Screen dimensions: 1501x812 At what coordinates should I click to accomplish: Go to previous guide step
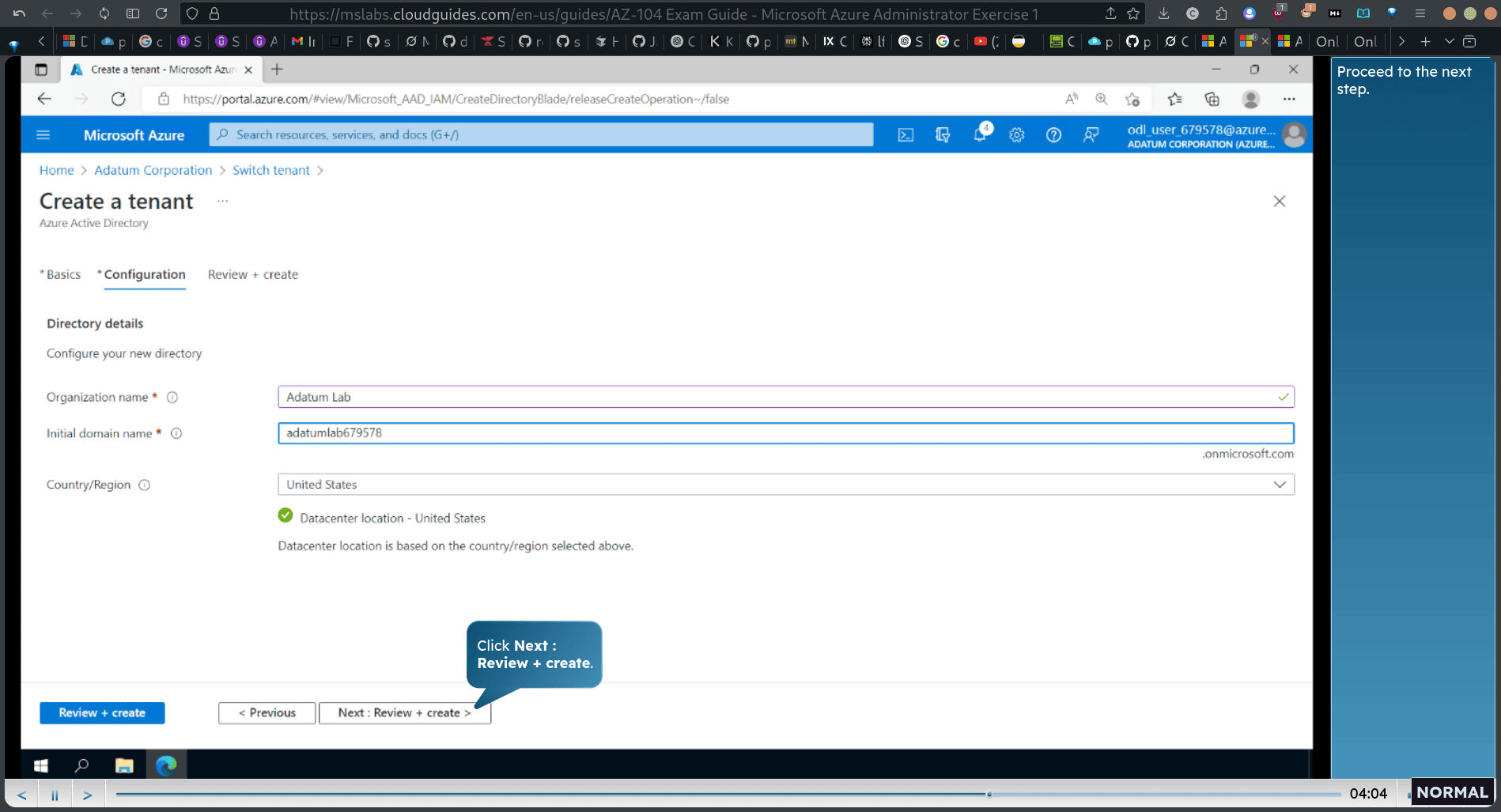pyautogui.click(x=22, y=795)
